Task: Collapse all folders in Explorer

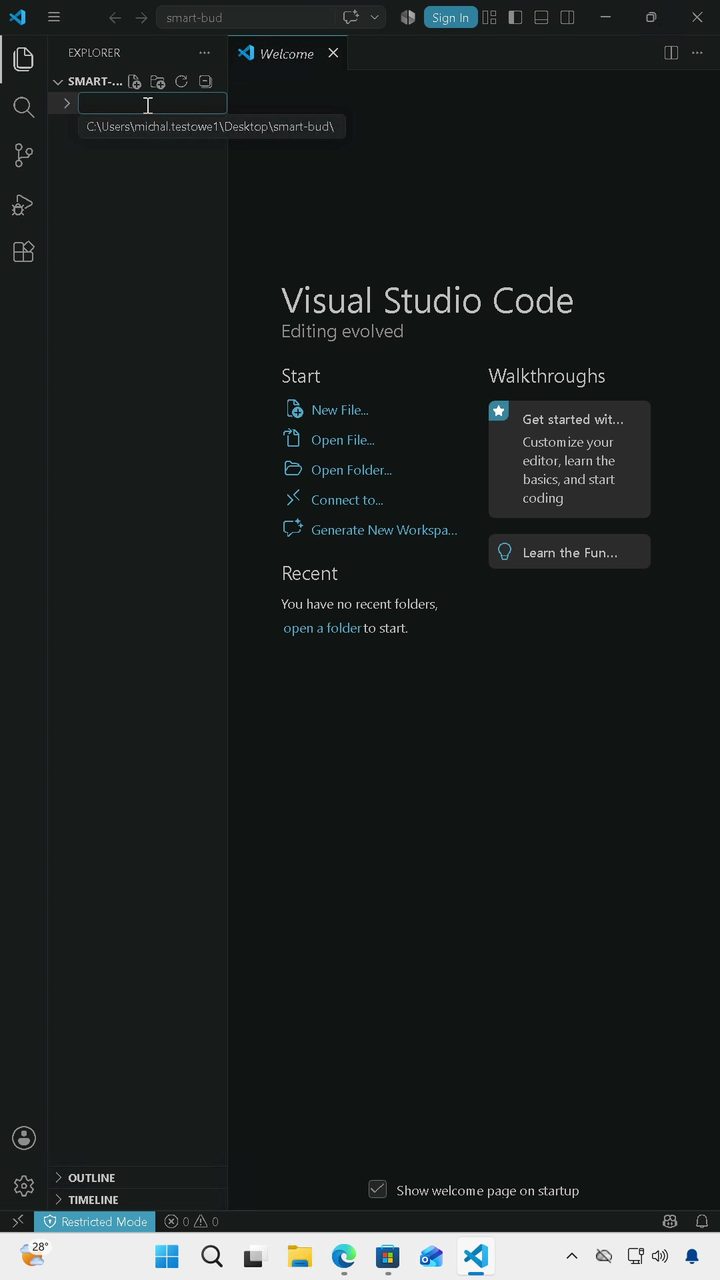Action: [x=205, y=82]
